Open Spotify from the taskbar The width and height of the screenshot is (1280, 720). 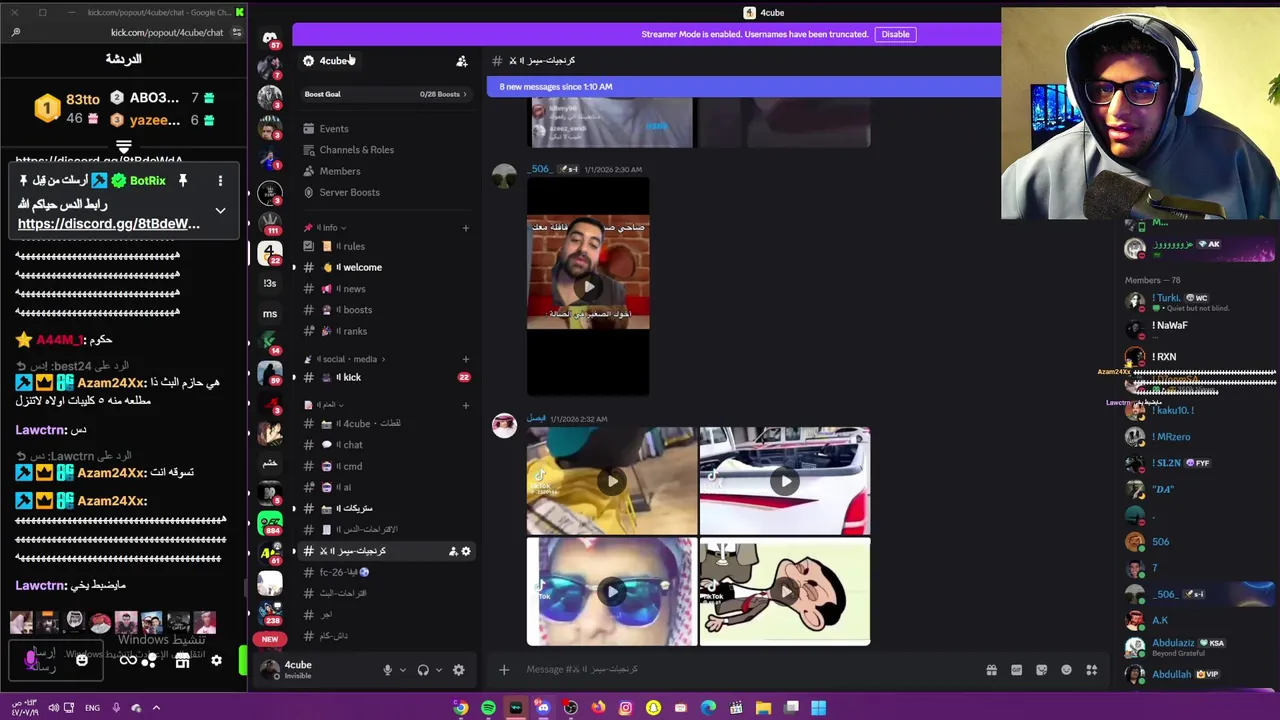488,708
